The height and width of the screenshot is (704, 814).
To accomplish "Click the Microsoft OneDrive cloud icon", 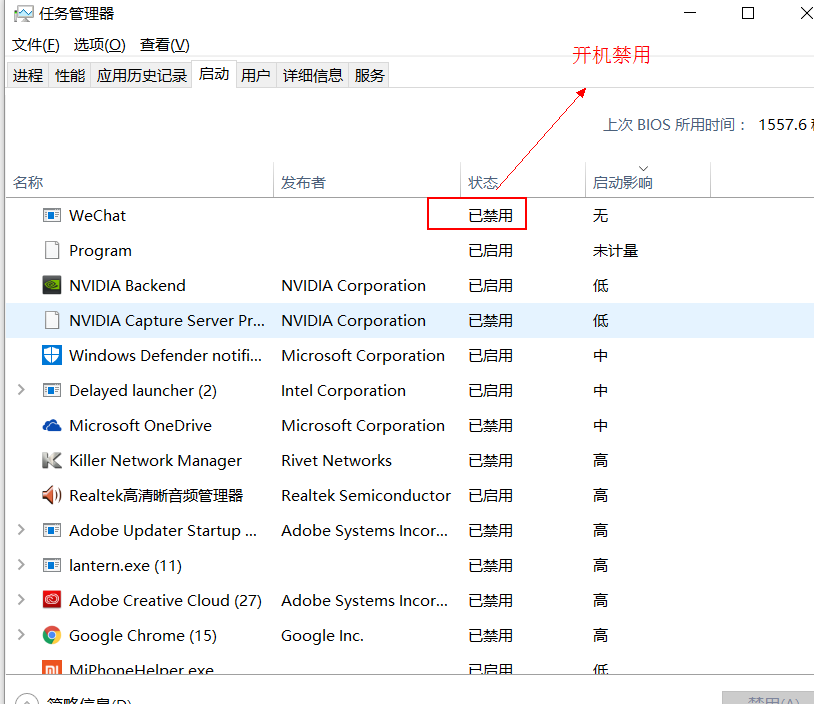I will [51, 426].
